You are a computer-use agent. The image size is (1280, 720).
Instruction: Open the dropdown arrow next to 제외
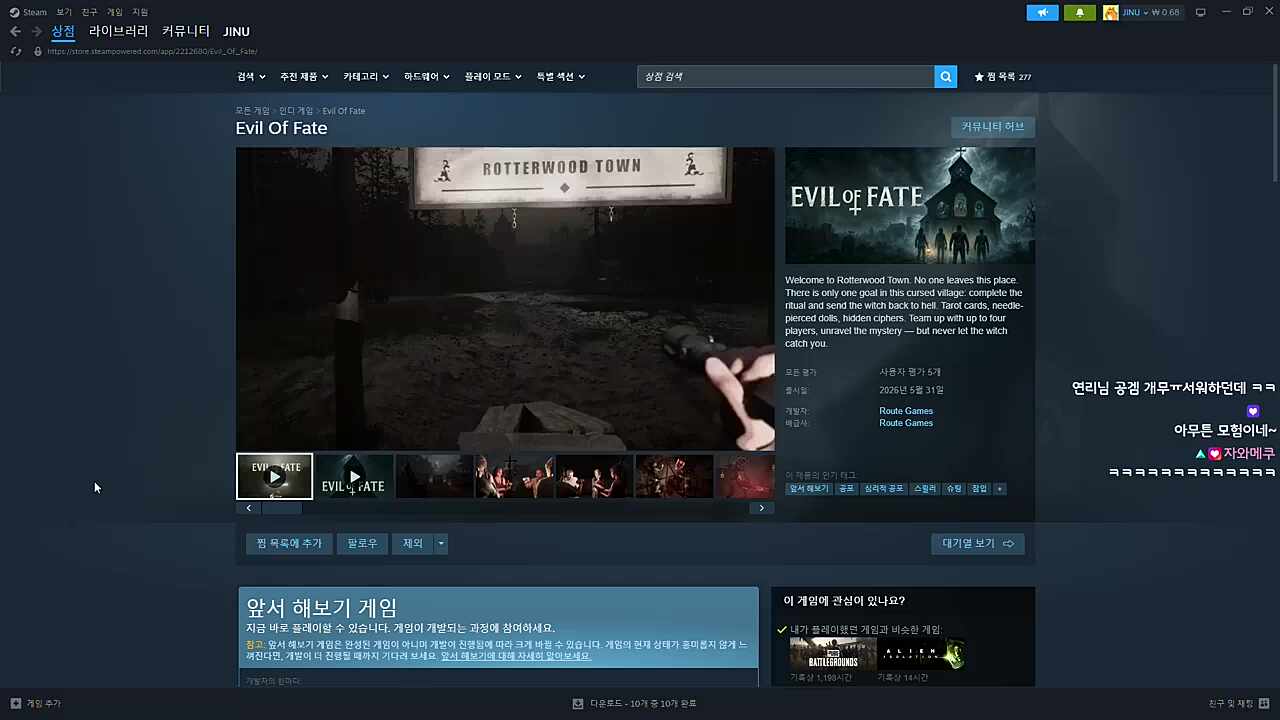(x=441, y=543)
